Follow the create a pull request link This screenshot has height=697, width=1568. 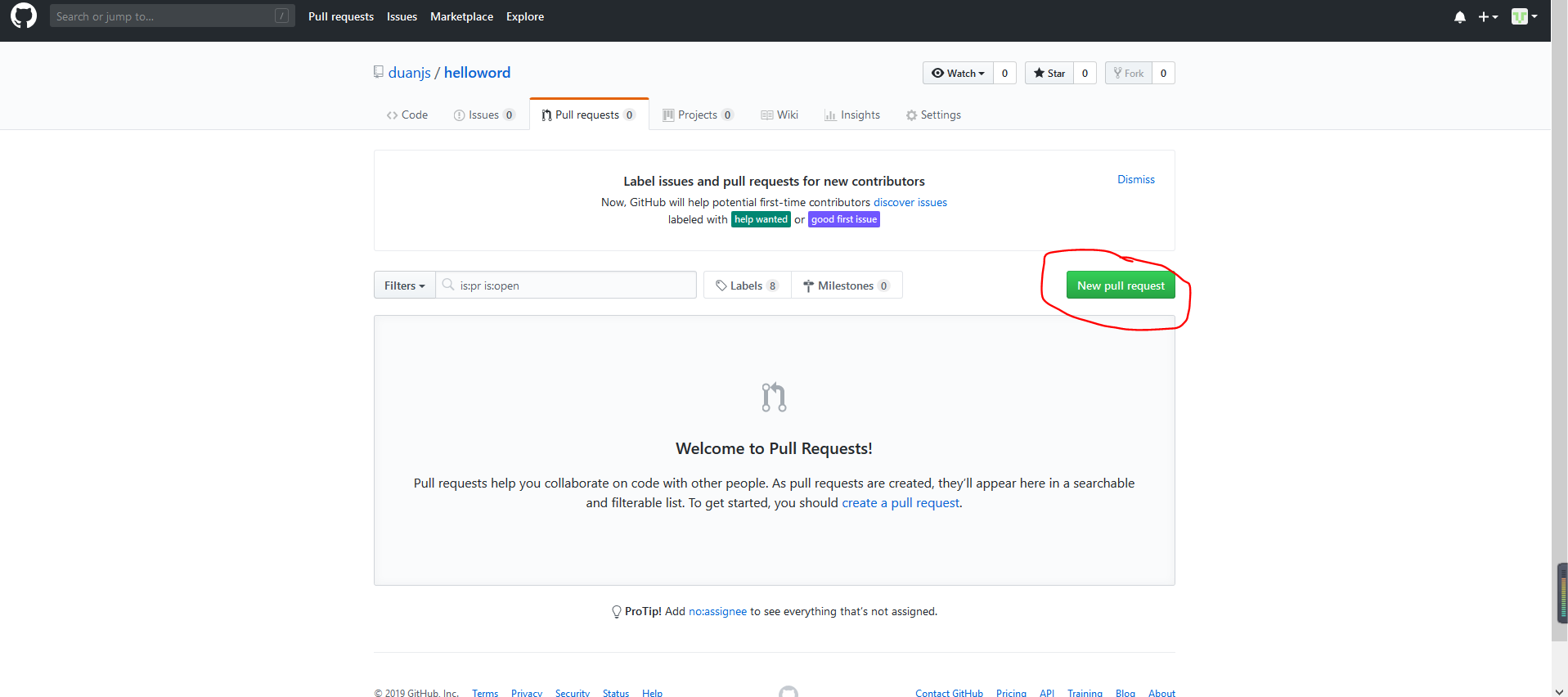pyautogui.click(x=901, y=502)
